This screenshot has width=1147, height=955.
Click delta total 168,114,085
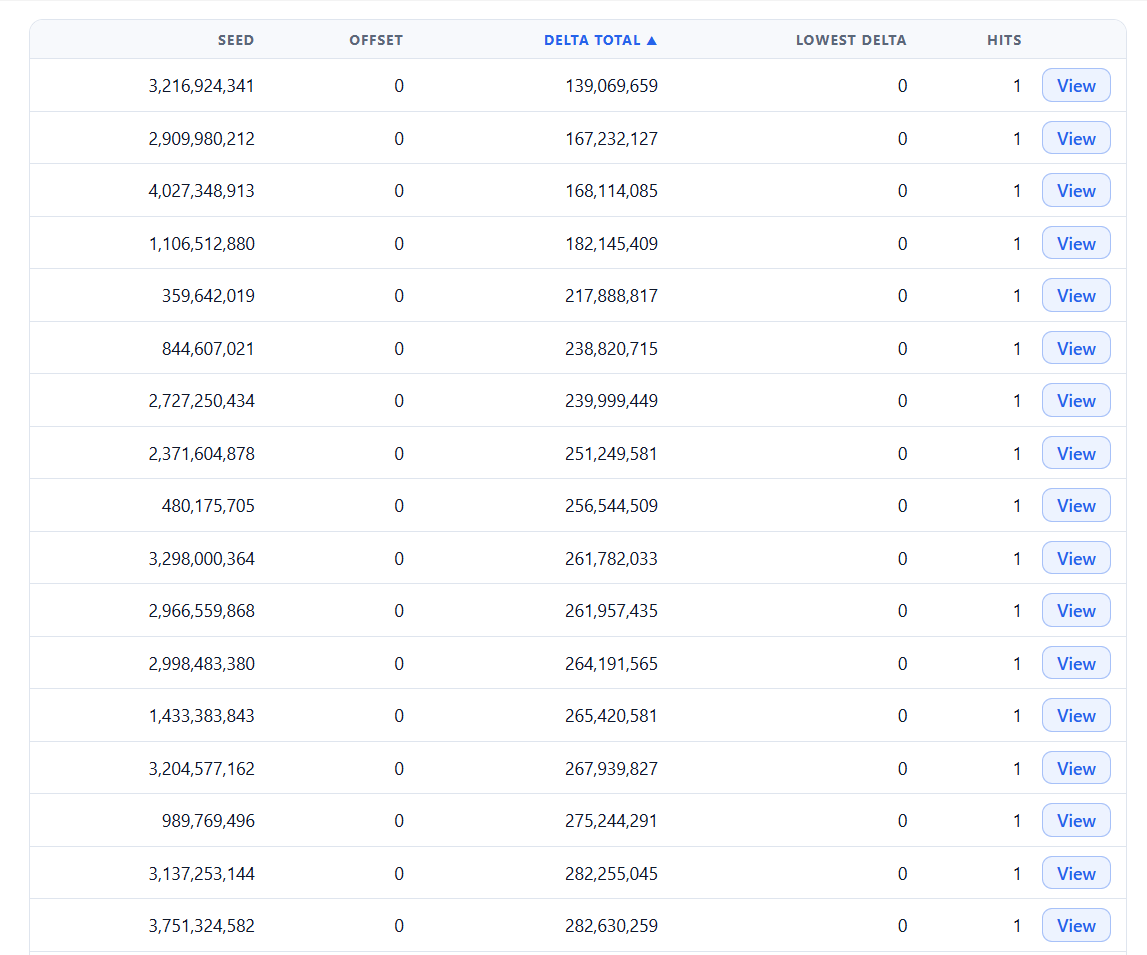(x=611, y=191)
